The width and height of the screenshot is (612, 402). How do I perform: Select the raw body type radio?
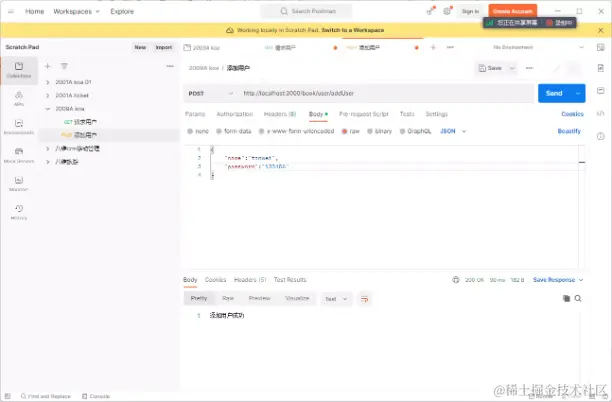[x=345, y=132]
